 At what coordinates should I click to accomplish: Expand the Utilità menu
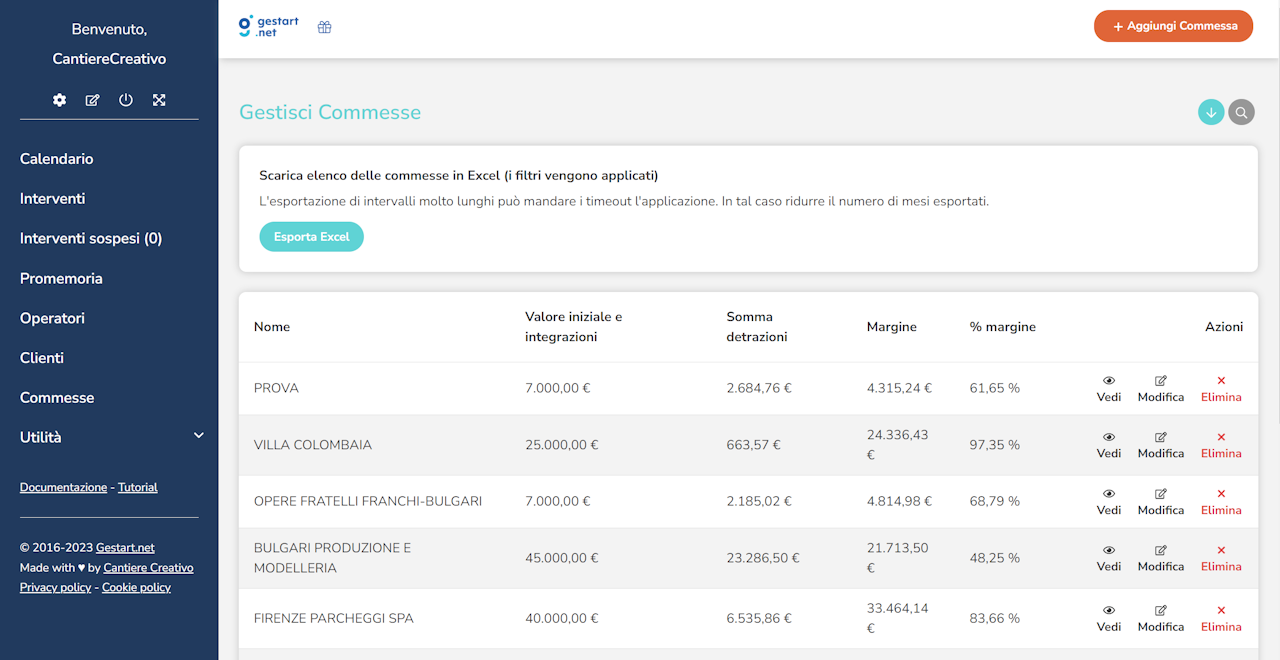[x=110, y=437]
